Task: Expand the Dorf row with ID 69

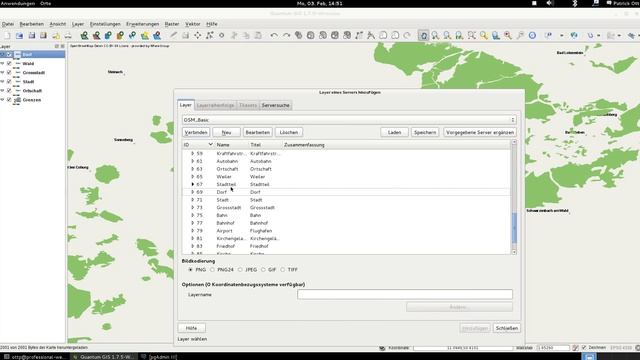Action: point(193,192)
